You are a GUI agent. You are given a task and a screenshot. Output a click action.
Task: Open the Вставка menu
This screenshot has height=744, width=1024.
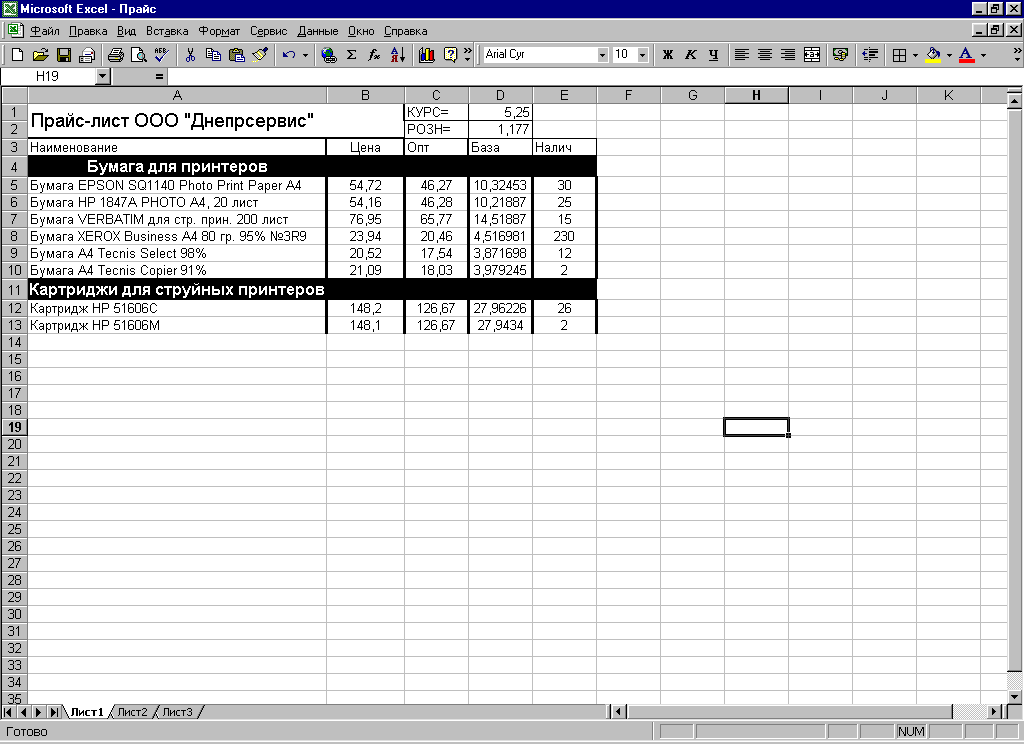pyautogui.click(x=167, y=31)
